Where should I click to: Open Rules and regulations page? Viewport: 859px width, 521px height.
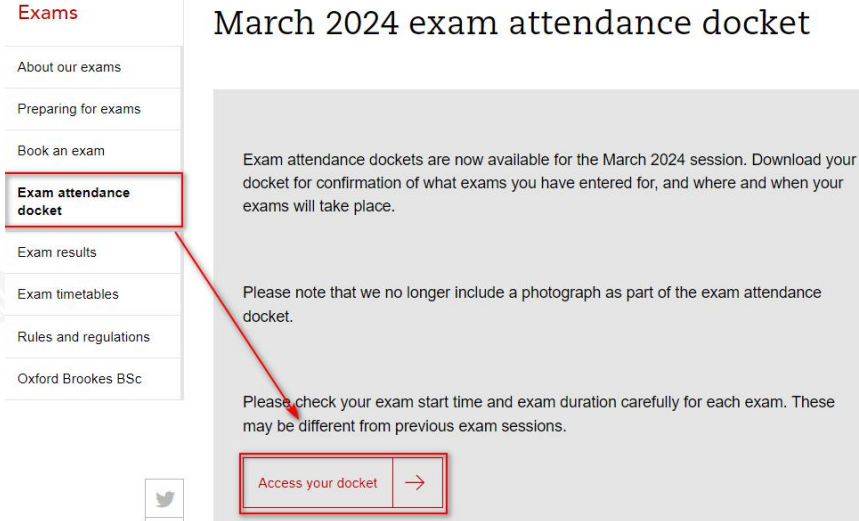[x=83, y=337]
